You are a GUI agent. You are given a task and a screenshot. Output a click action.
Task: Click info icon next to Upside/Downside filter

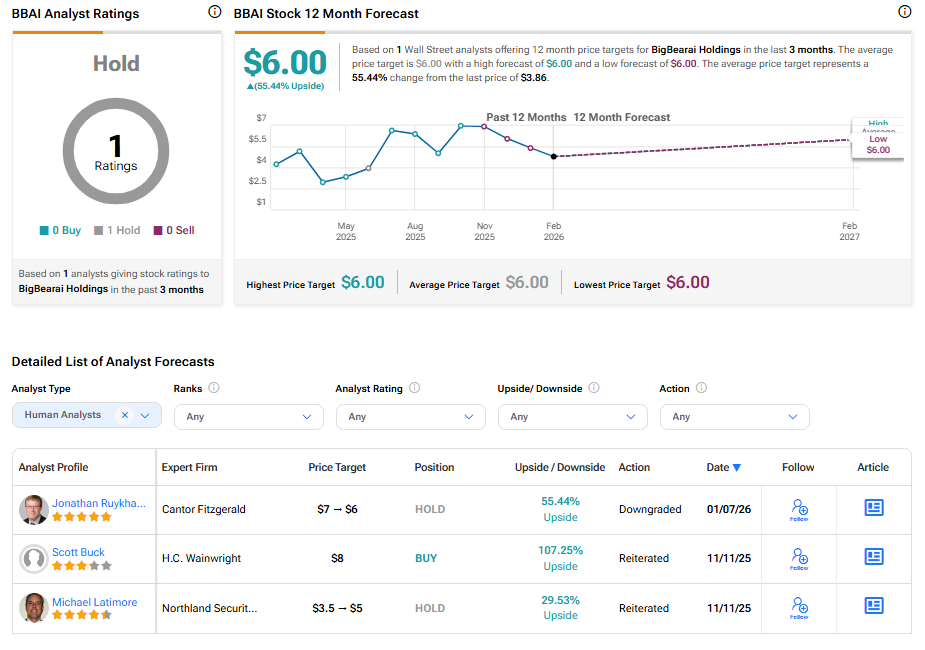(x=594, y=388)
